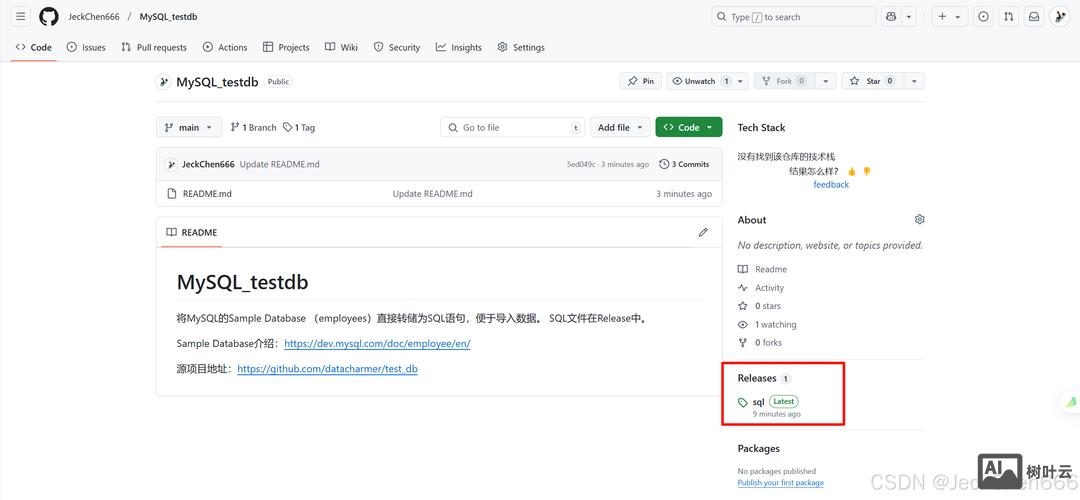Switch to the Wiki tab
This screenshot has width=1080, height=500.
point(342,48)
